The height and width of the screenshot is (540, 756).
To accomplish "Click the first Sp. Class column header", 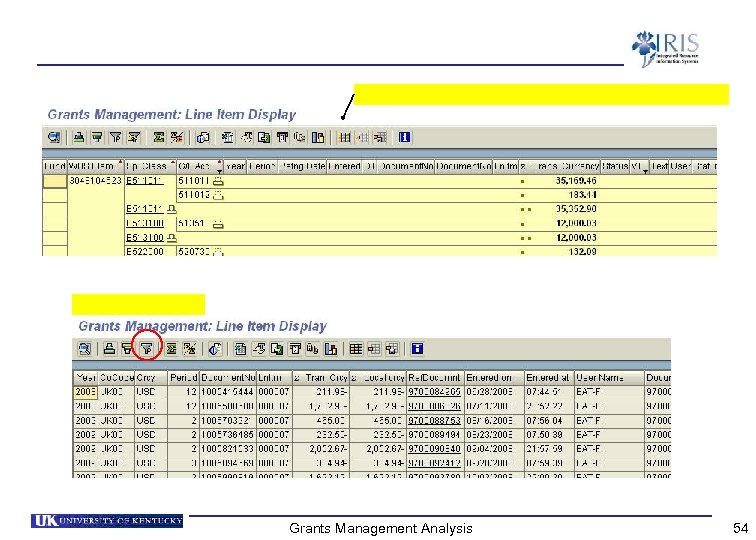I will (150, 166).
